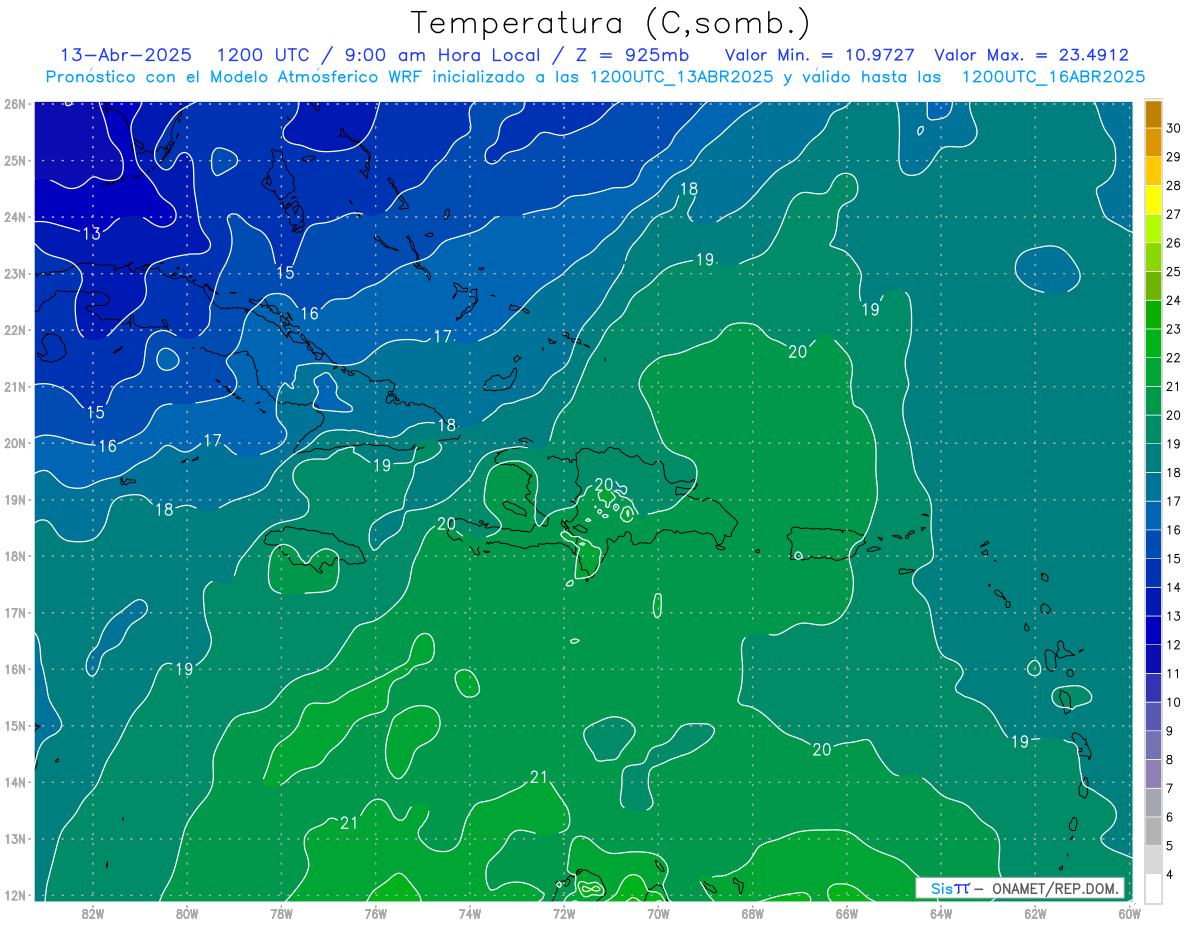This screenshot has width=1200, height=927.
Task: Click longitude axis label "70W"
Action: click(x=658, y=913)
